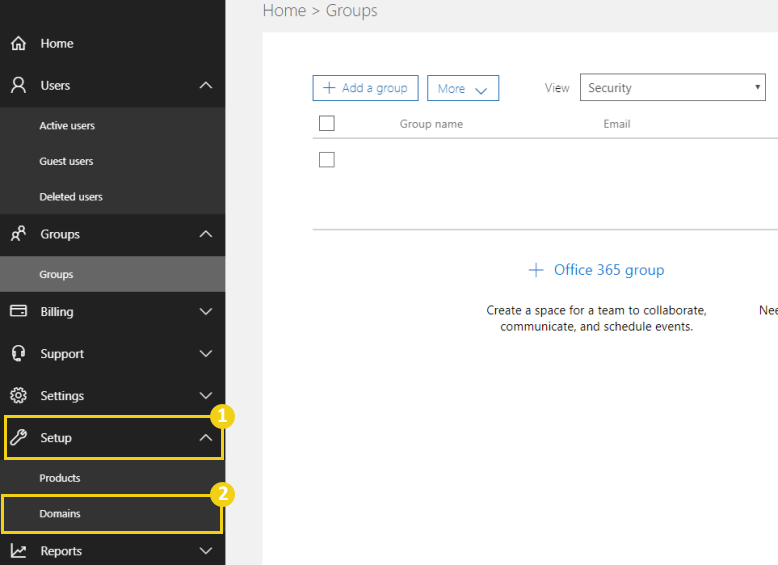Sort by Group name column header
The height and width of the screenshot is (565, 778).
[431, 124]
